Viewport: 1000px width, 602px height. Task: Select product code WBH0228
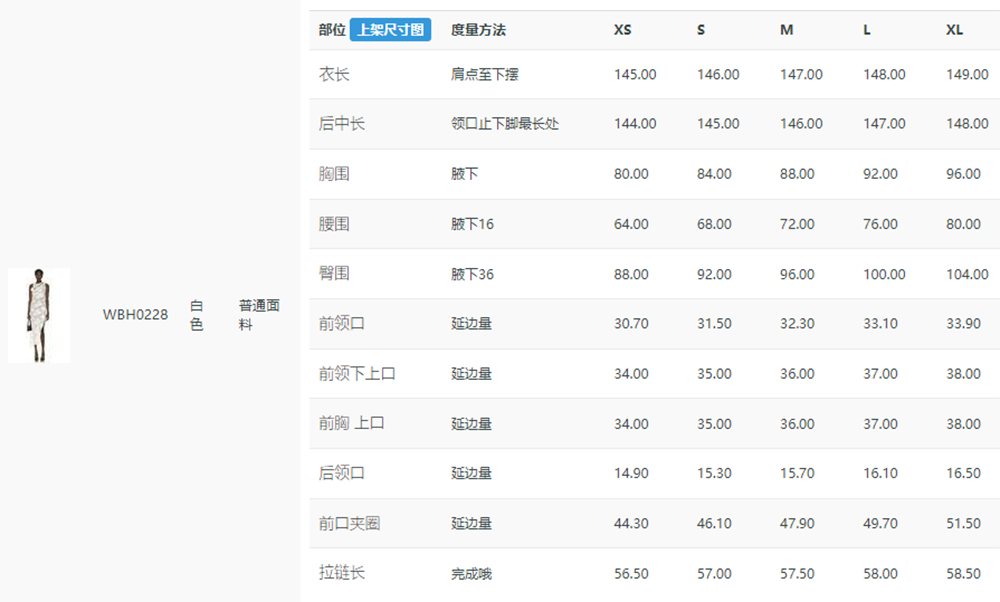135,314
